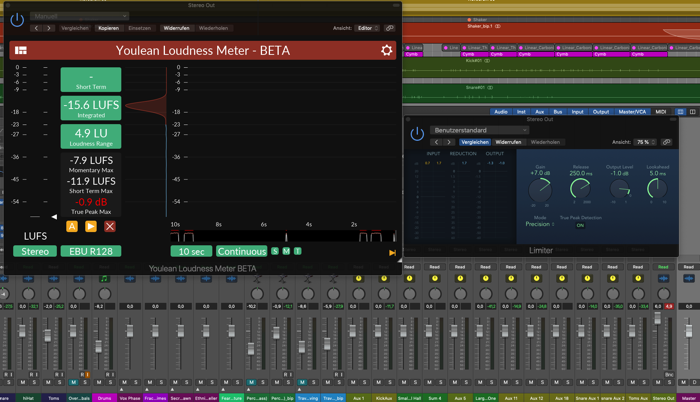Image resolution: width=700 pixels, height=402 pixels.
Task: Select the 4.9 LU Loudness Range box
Action: 91,136
